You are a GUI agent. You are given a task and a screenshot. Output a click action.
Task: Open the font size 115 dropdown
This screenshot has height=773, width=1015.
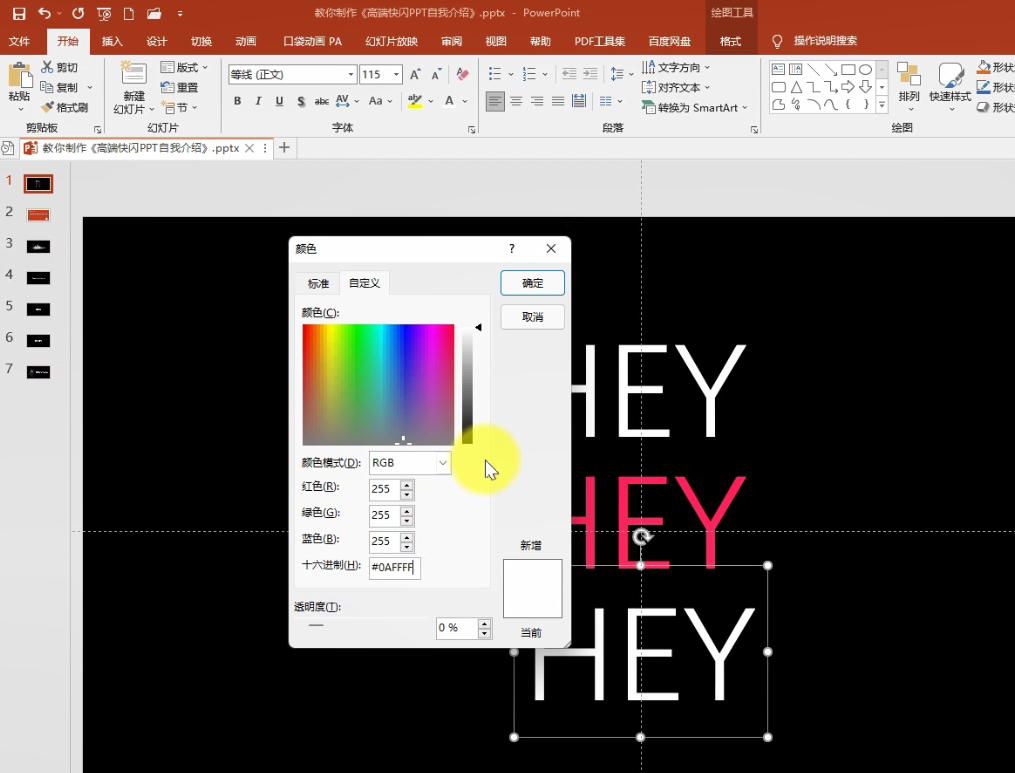coord(396,74)
